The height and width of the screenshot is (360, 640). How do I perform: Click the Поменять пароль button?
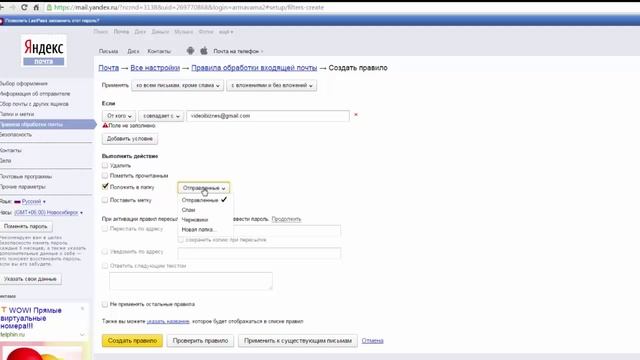pos(26,226)
